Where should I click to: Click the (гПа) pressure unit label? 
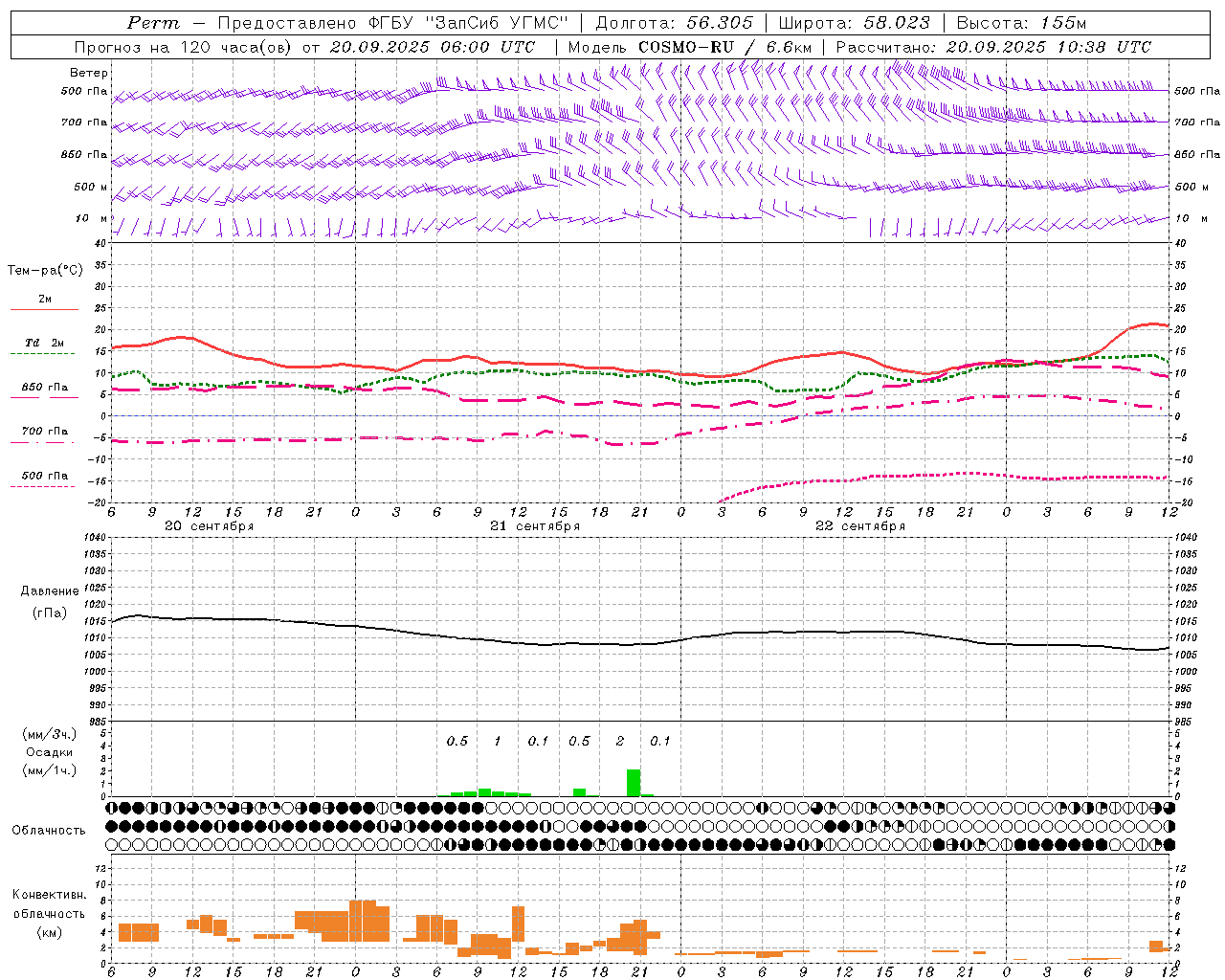tap(50, 613)
